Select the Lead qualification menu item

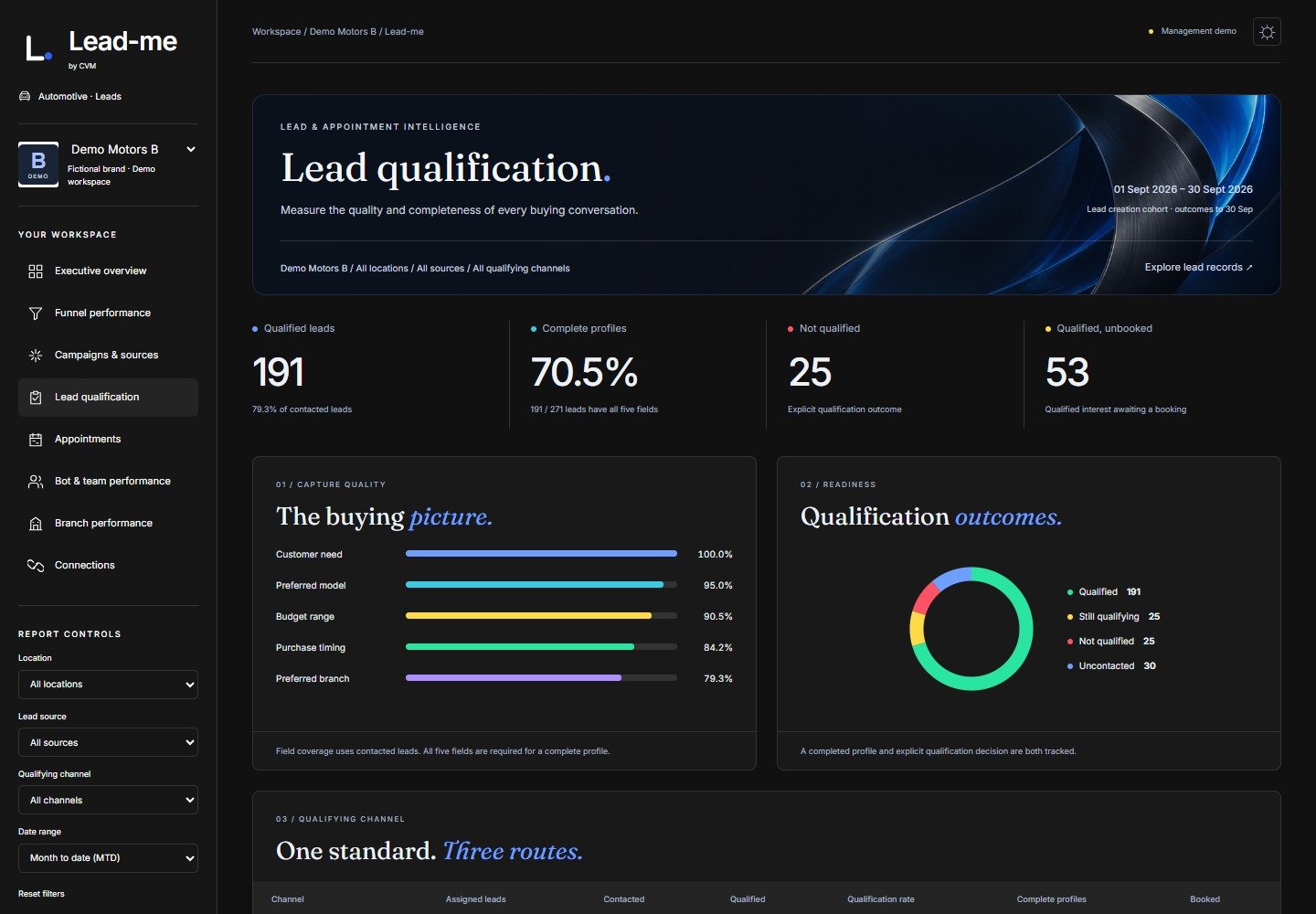[x=108, y=398]
